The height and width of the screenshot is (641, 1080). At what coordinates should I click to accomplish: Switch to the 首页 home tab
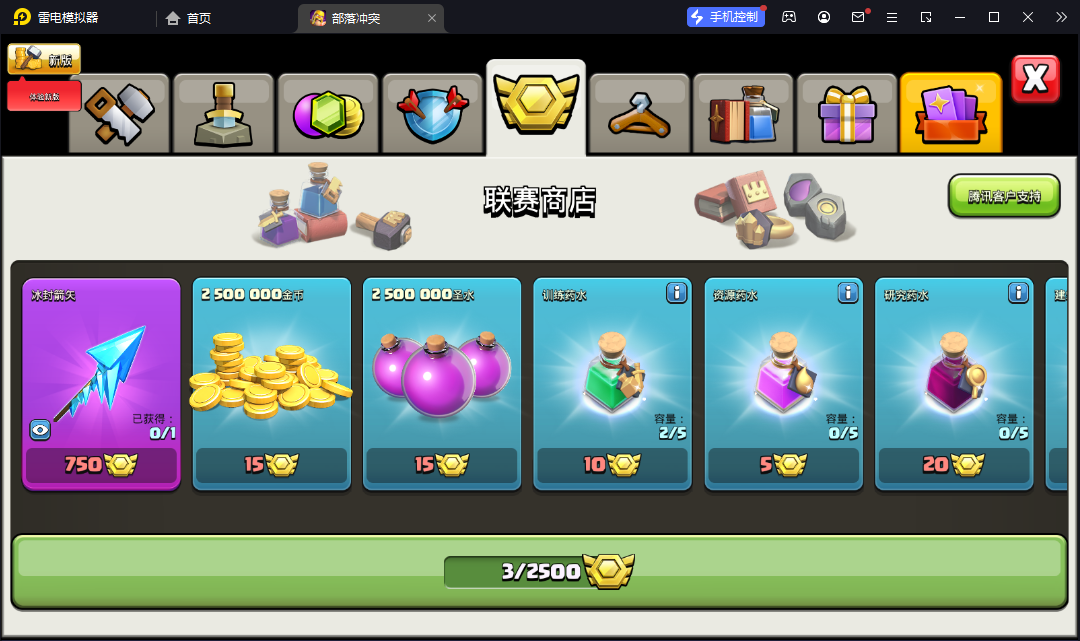tap(188, 18)
